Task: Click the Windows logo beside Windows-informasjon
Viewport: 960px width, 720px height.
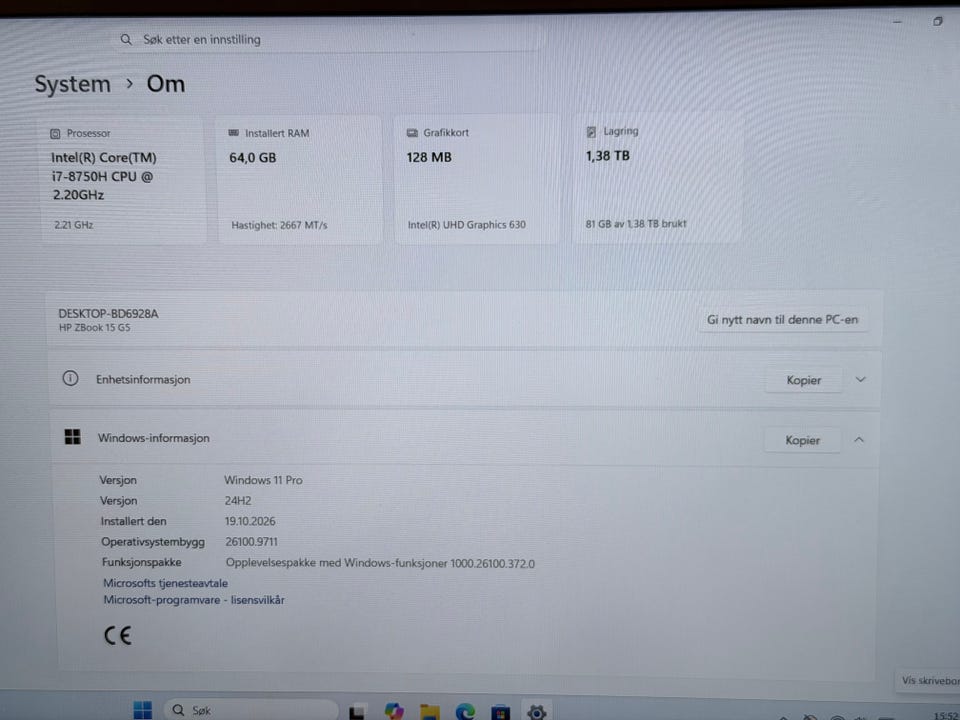Action: (x=73, y=437)
